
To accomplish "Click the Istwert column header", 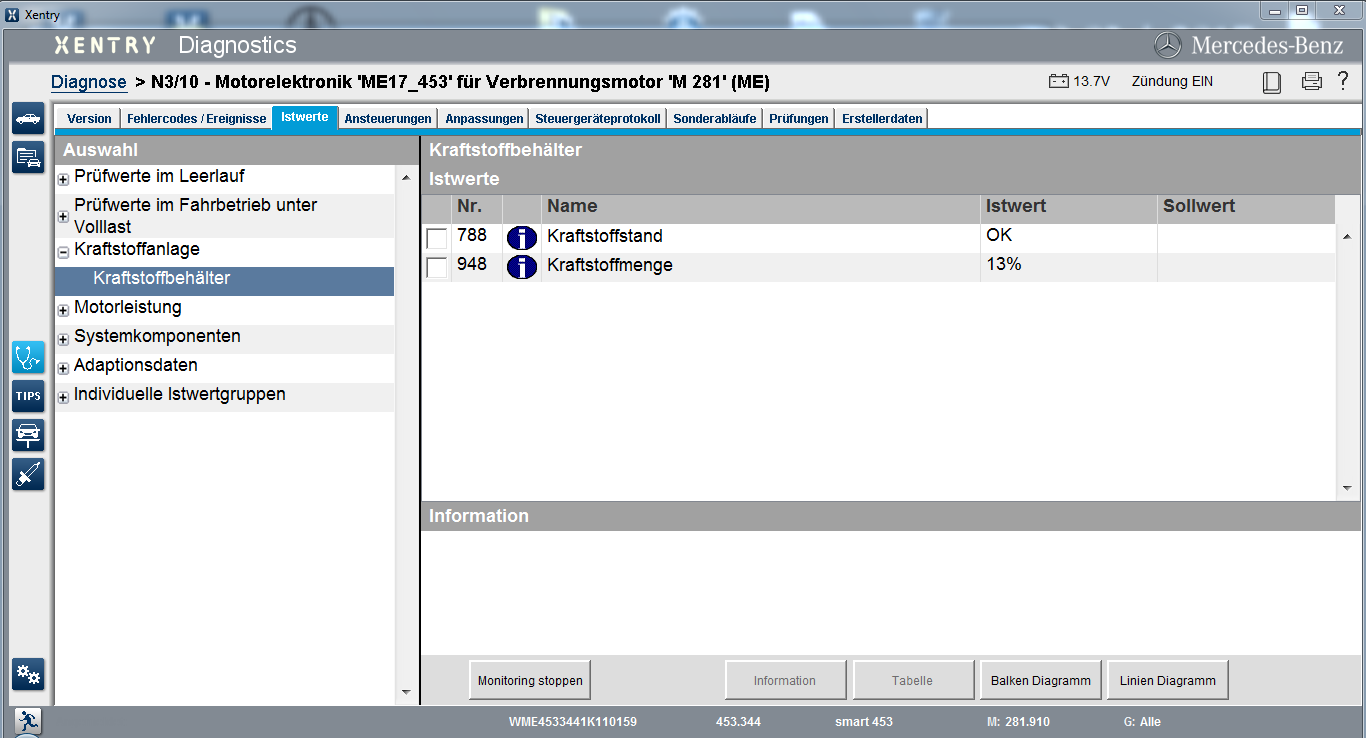I will tap(1069, 207).
